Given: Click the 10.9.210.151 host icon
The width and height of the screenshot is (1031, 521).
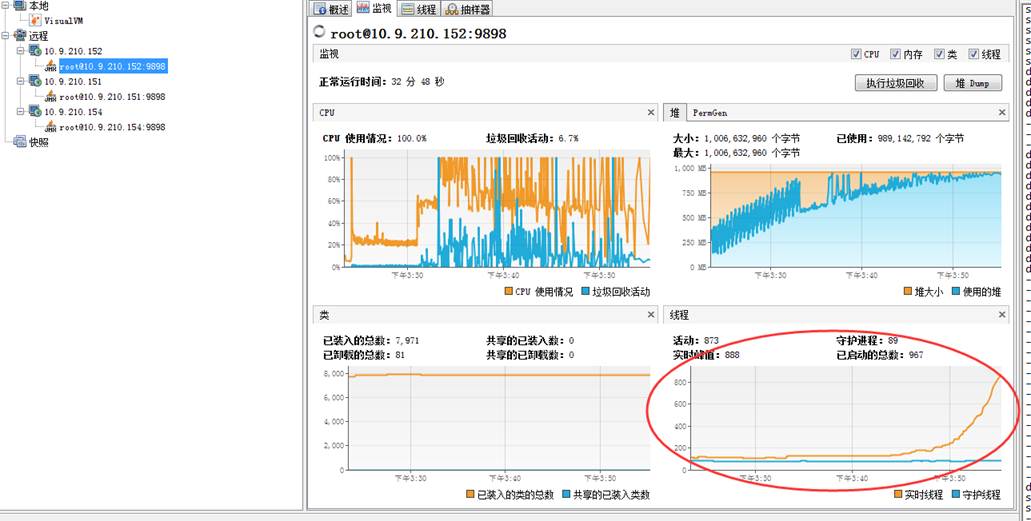Looking at the screenshot, I should 35,81.
